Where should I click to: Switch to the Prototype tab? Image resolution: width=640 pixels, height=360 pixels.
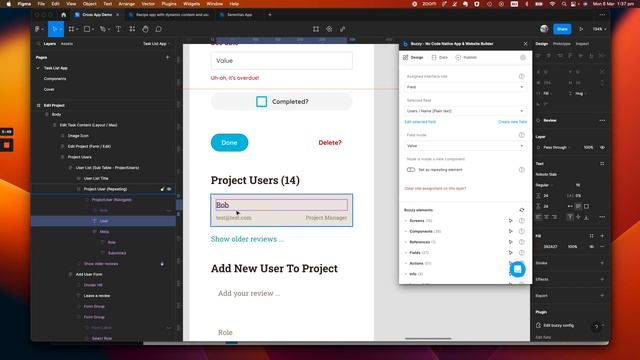pos(561,44)
